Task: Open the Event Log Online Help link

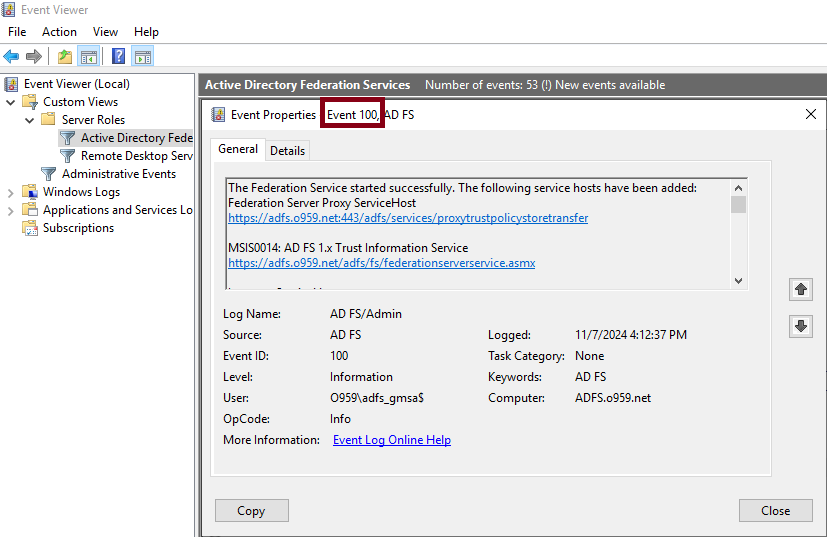Action: (391, 440)
